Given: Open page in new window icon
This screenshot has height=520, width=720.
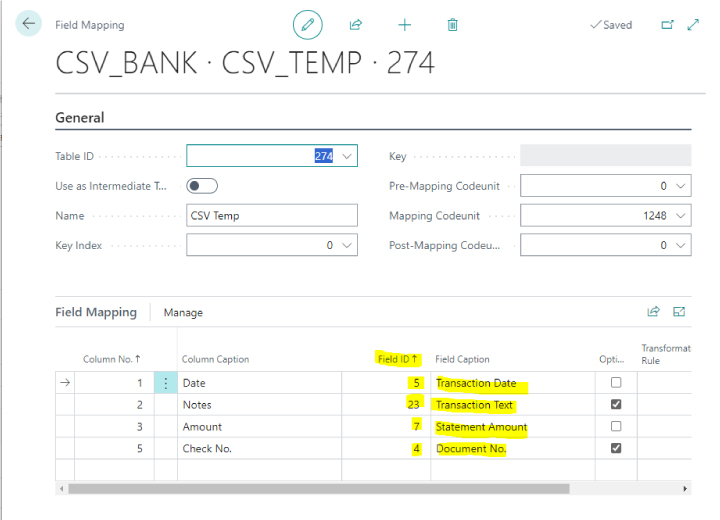Looking at the screenshot, I should click(x=668, y=24).
